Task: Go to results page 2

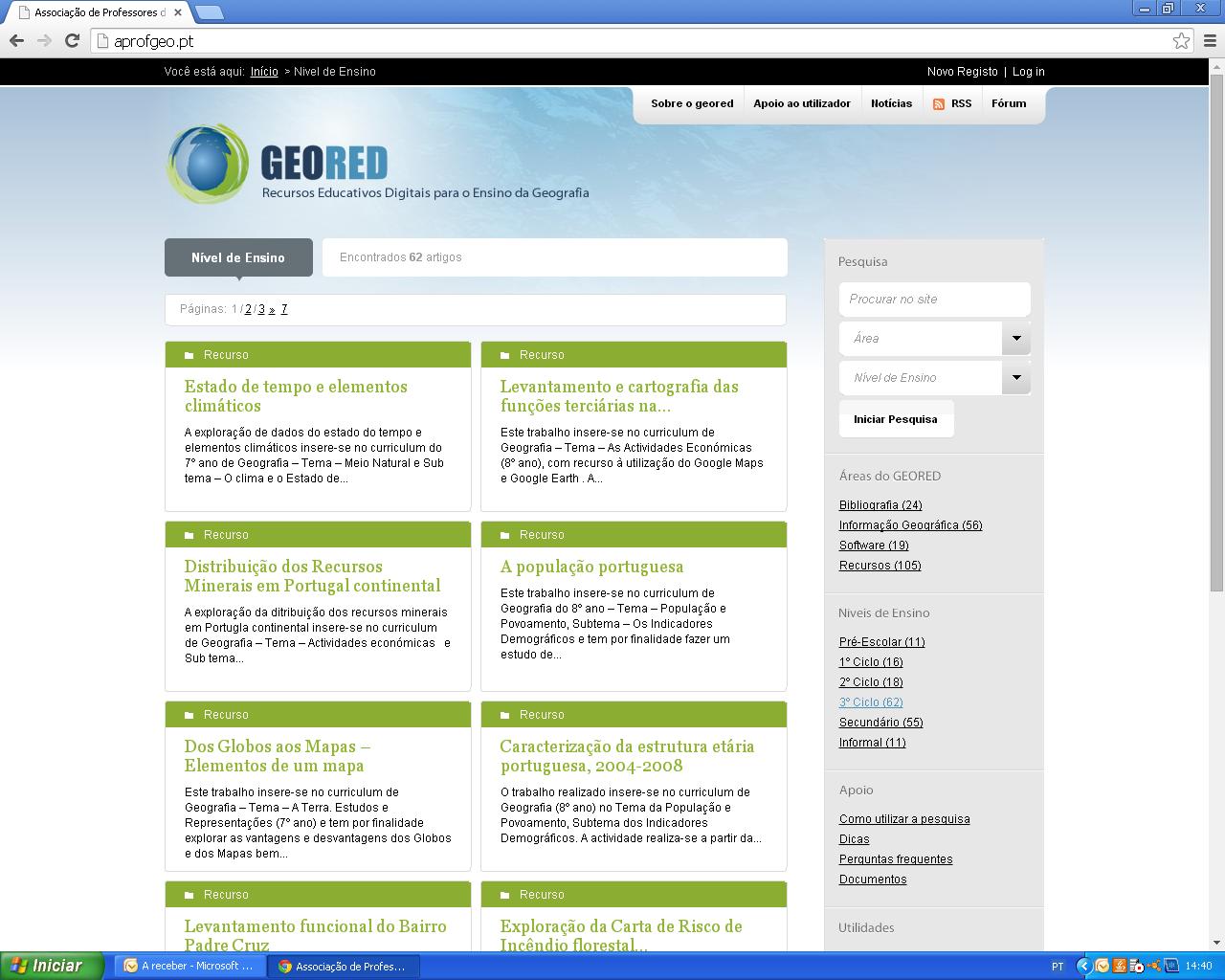Action: click(248, 309)
